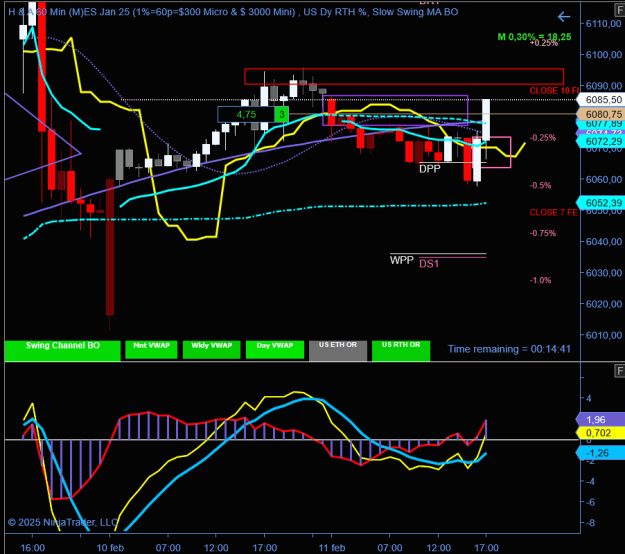Click the -0.5% percentage level label
The width and height of the screenshot is (625, 554).
point(540,186)
